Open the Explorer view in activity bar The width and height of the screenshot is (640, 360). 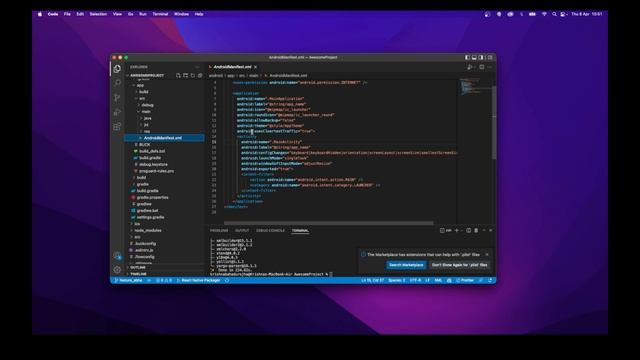click(117, 69)
